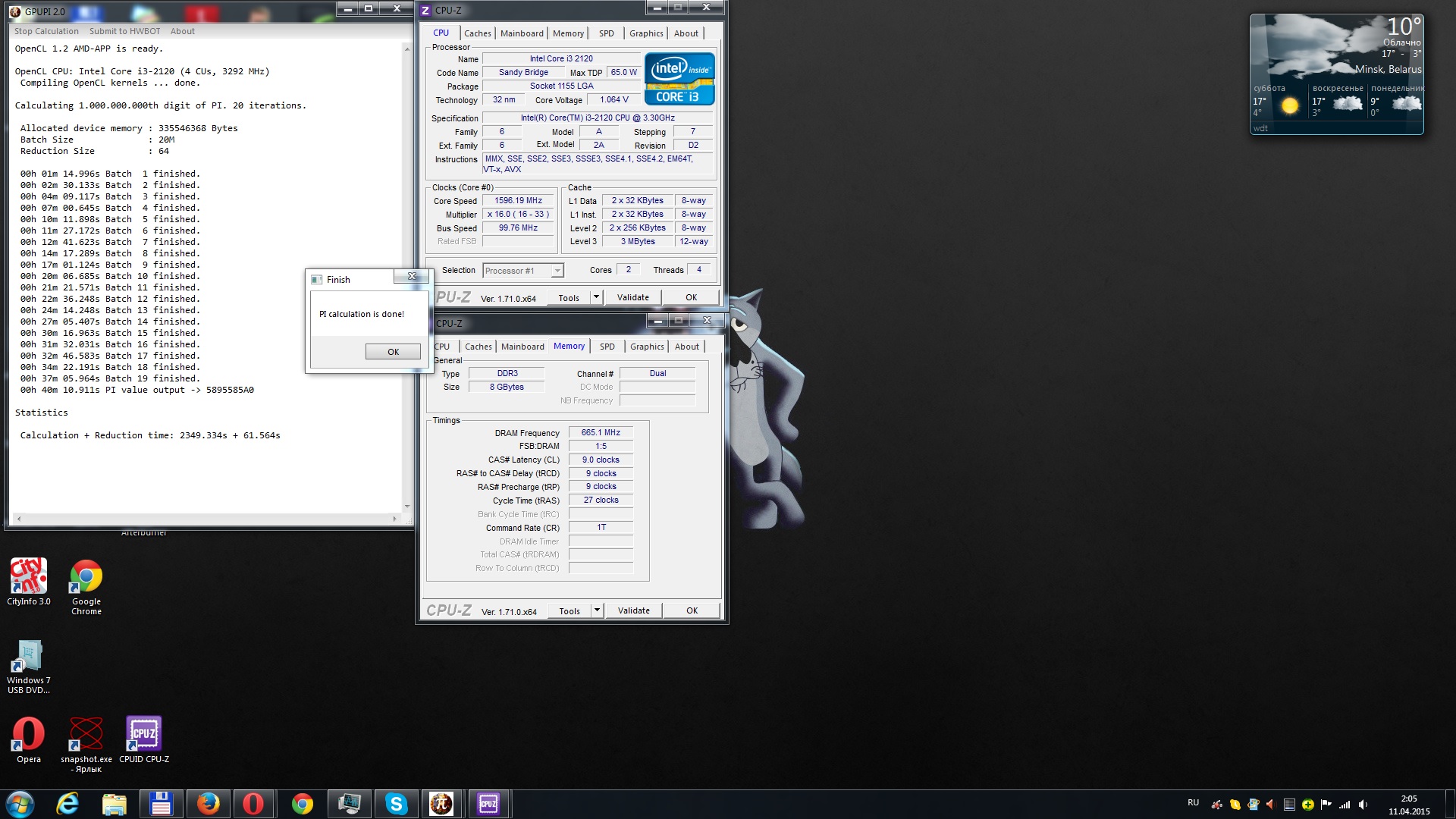Open SPD tab in upper CPU-Z
1456x819 pixels.
tap(606, 33)
